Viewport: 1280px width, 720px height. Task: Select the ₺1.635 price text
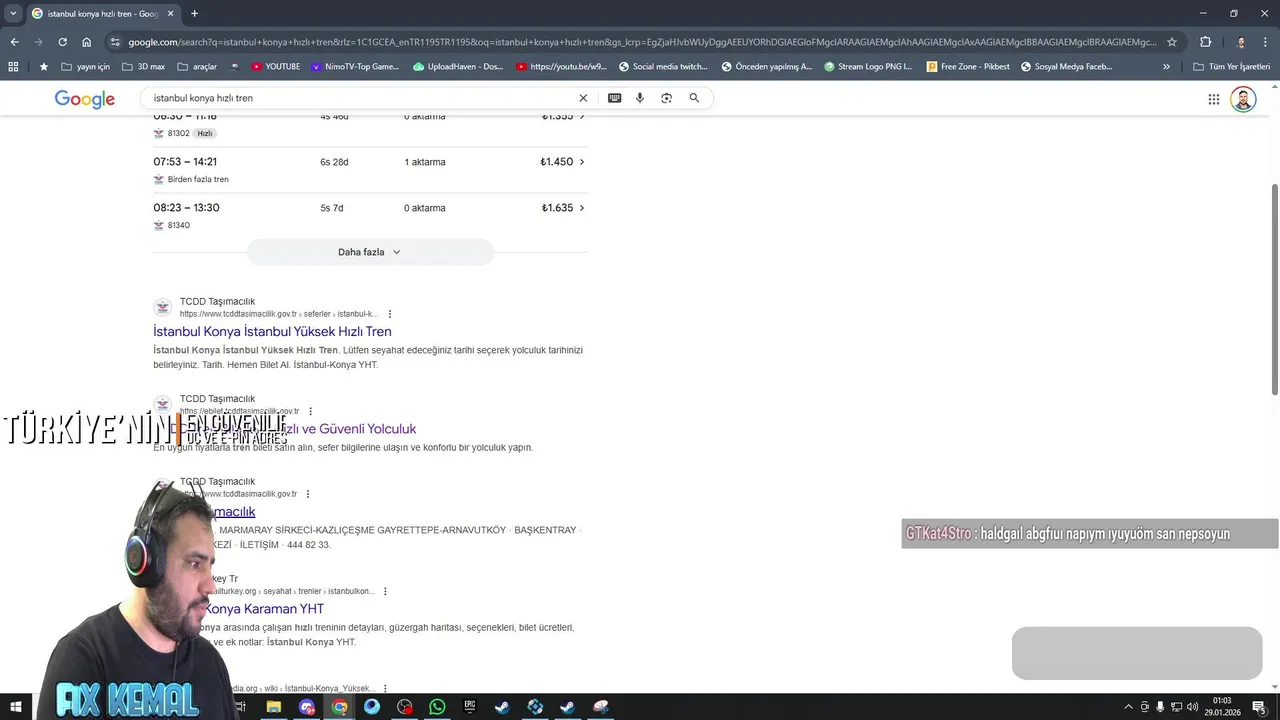[x=557, y=208]
